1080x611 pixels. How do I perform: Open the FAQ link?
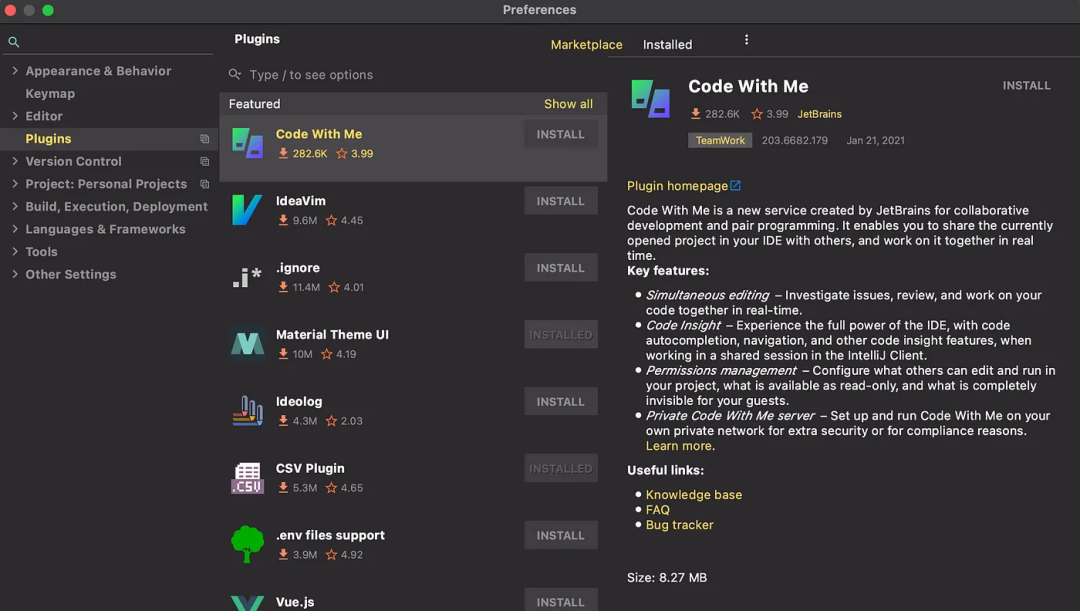(658, 510)
